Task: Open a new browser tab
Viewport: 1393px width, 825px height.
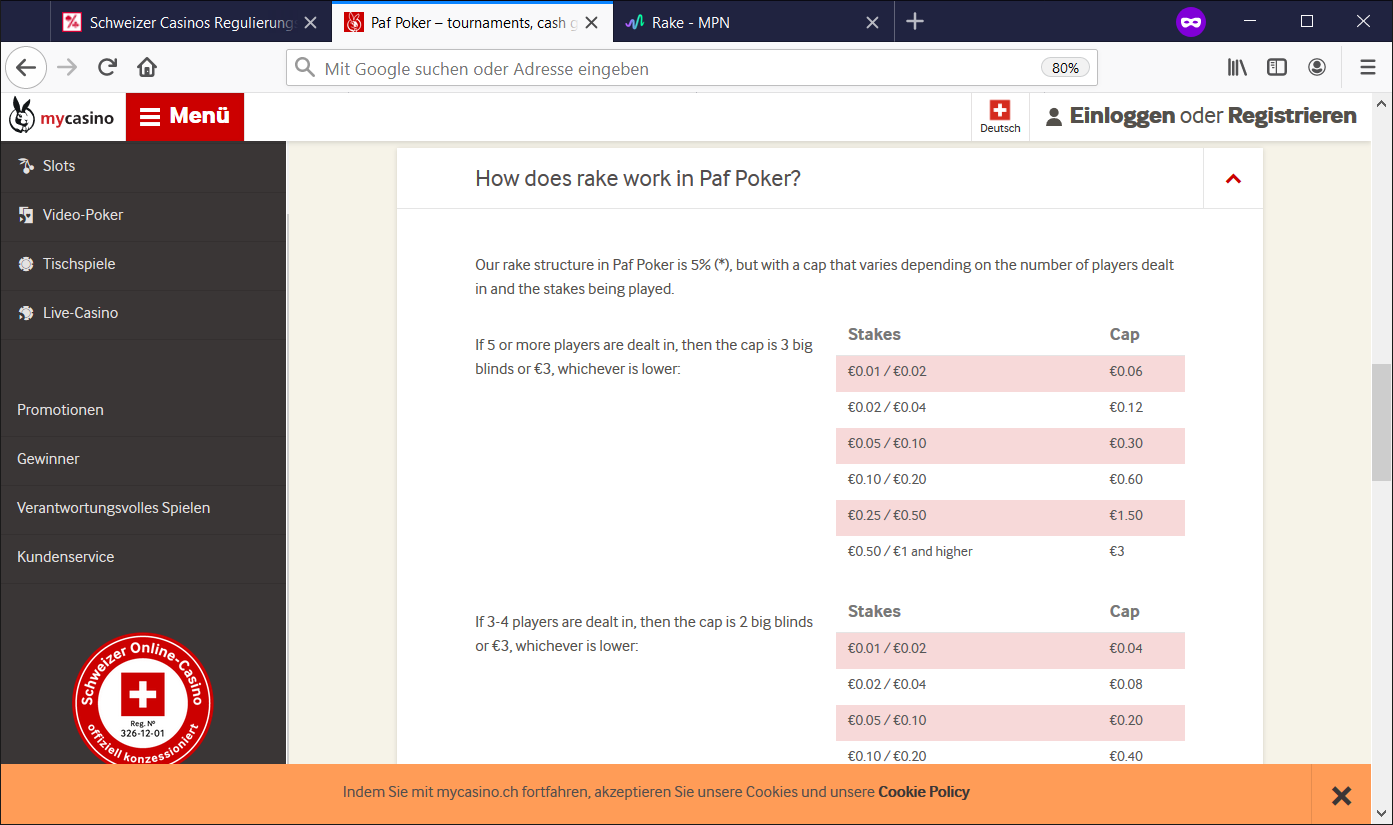Action: [915, 22]
